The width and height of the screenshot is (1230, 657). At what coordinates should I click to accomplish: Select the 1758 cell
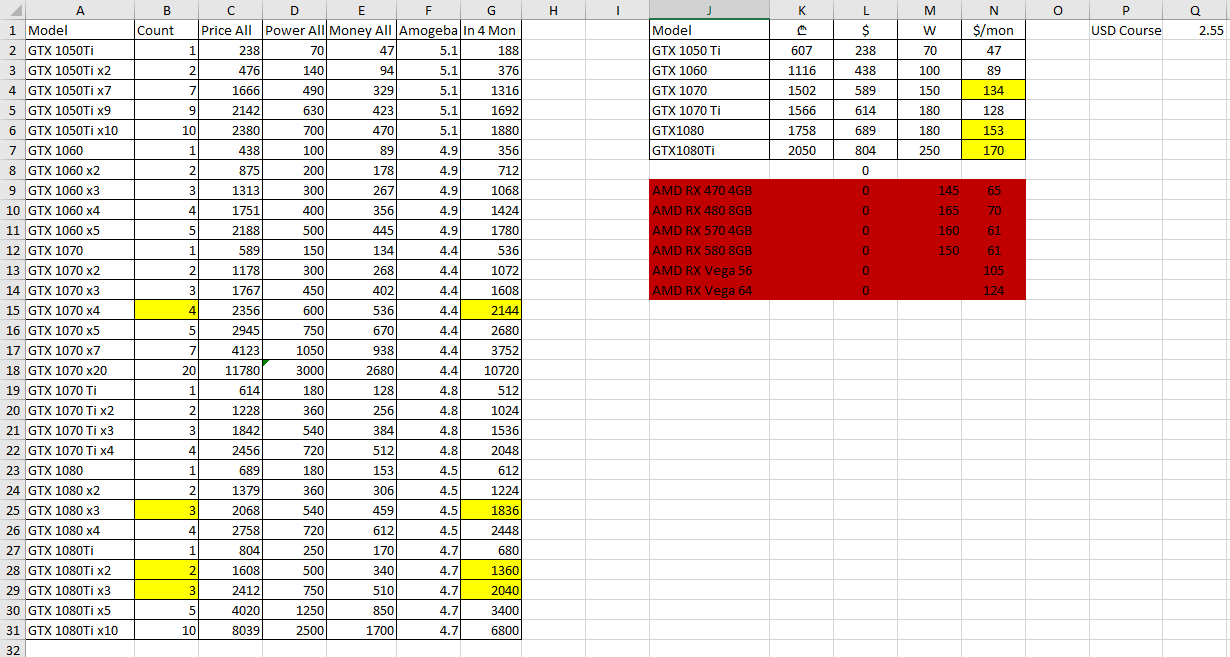coord(801,130)
